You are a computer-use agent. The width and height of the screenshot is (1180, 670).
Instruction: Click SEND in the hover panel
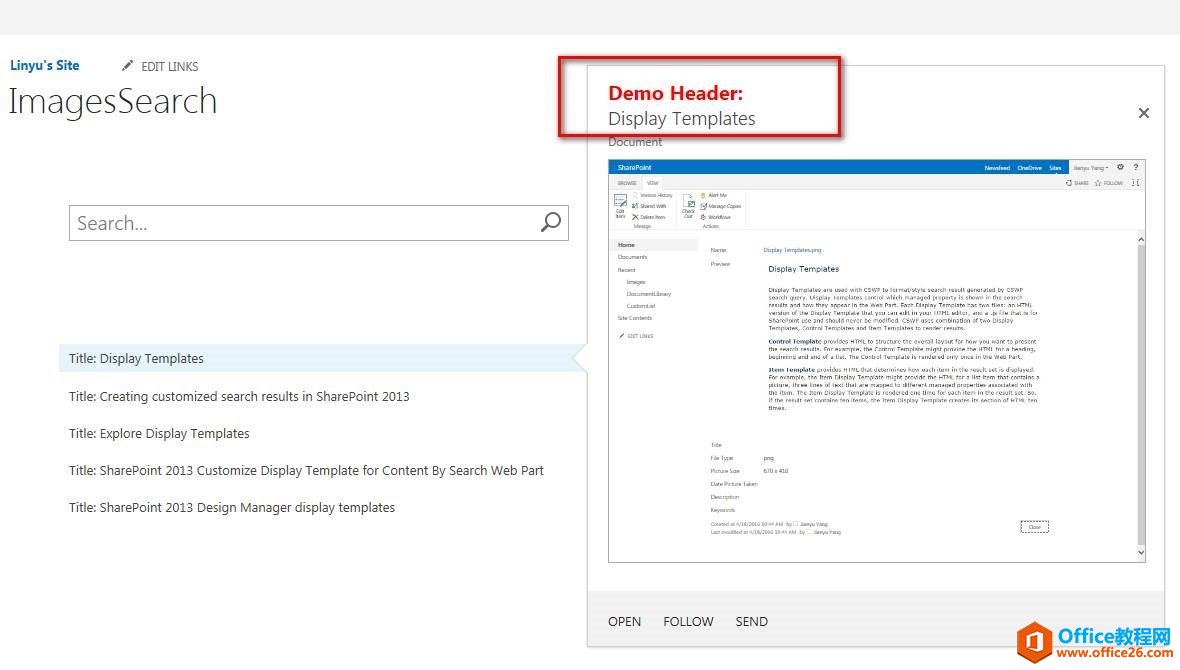pyautogui.click(x=751, y=621)
